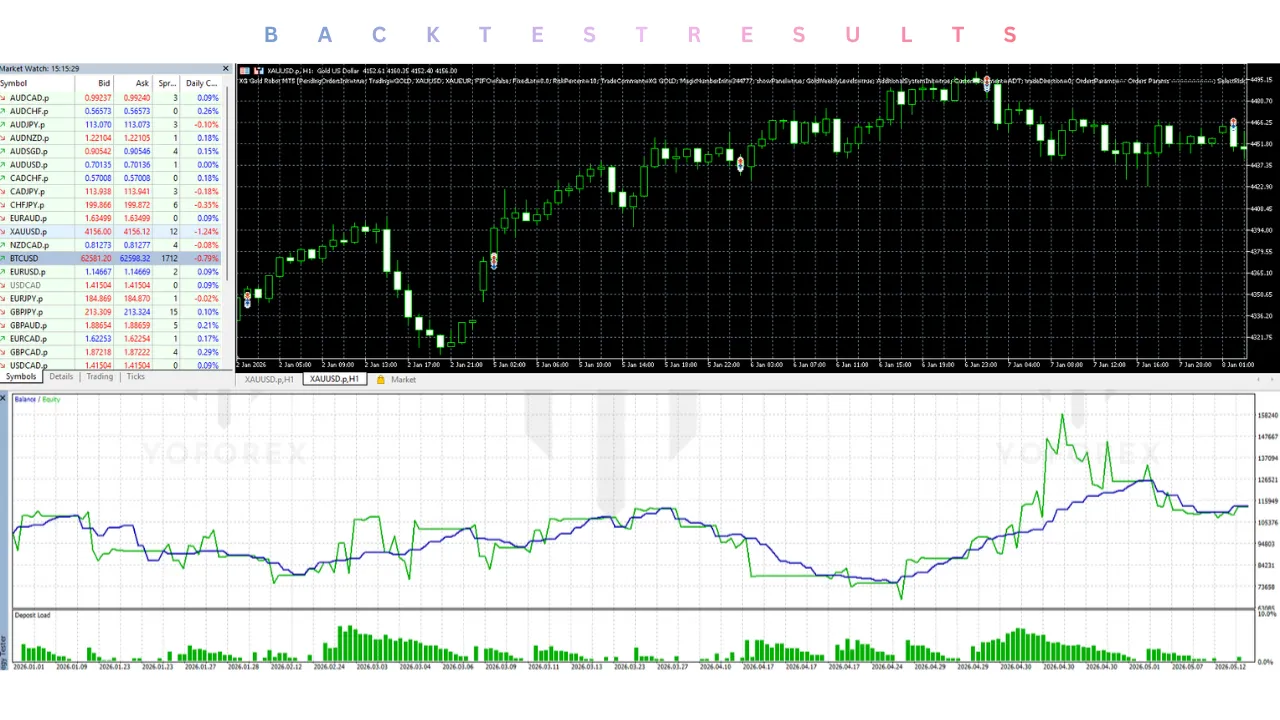Switch to the inactive XAUUSD.p,H1 chart tab
This screenshot has width=1280, height=720.
[x=269, y=380]
